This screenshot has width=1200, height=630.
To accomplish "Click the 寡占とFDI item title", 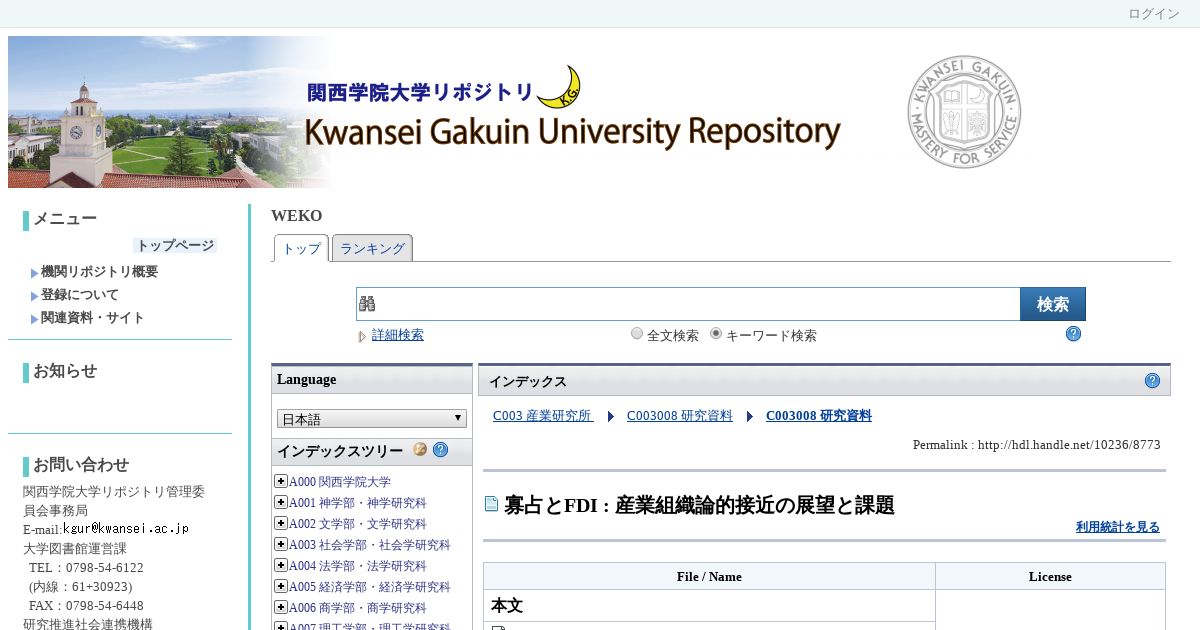I will click(699, 505).
